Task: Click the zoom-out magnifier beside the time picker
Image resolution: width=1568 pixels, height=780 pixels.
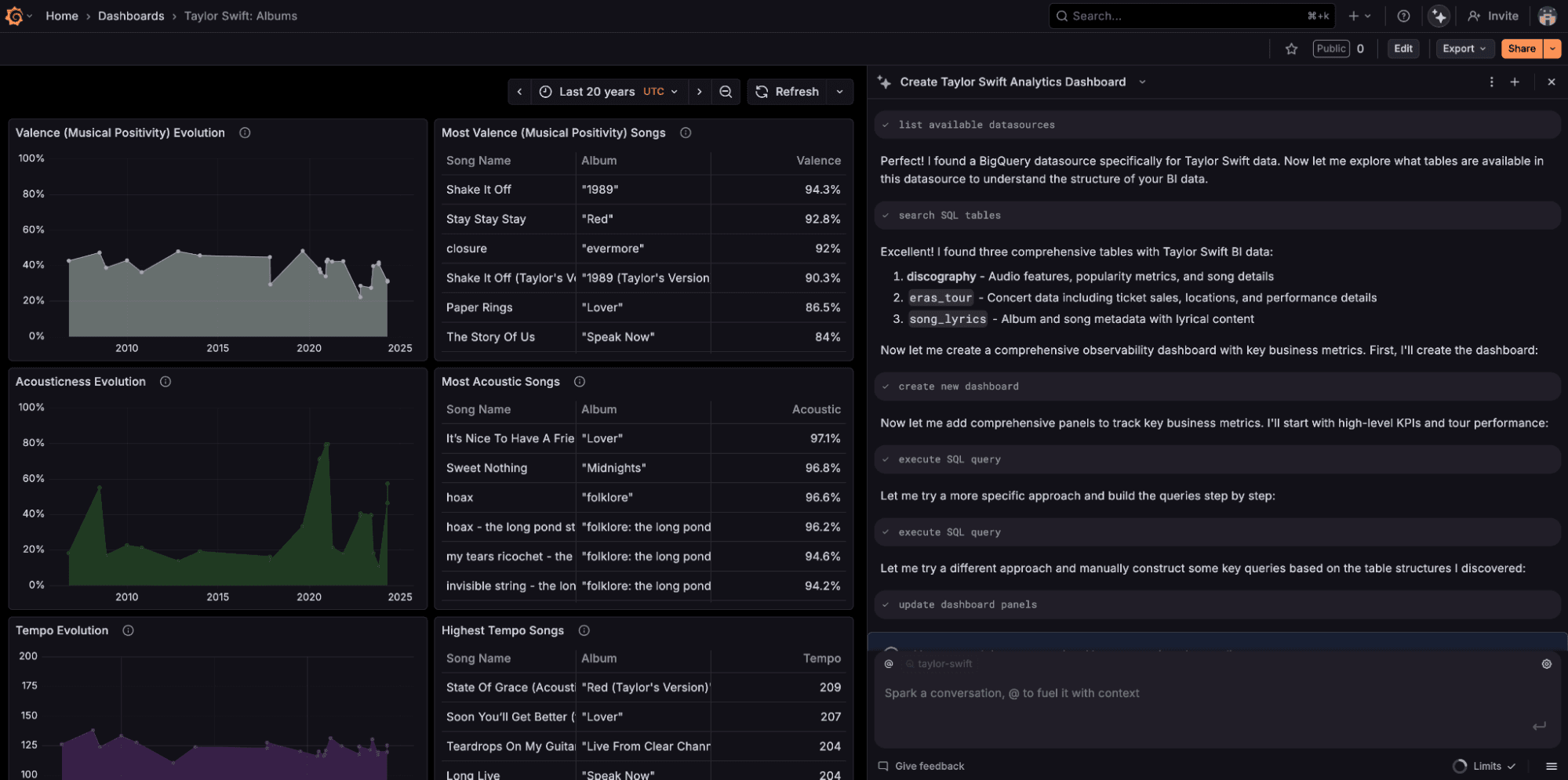Action: tap(726, 92)
